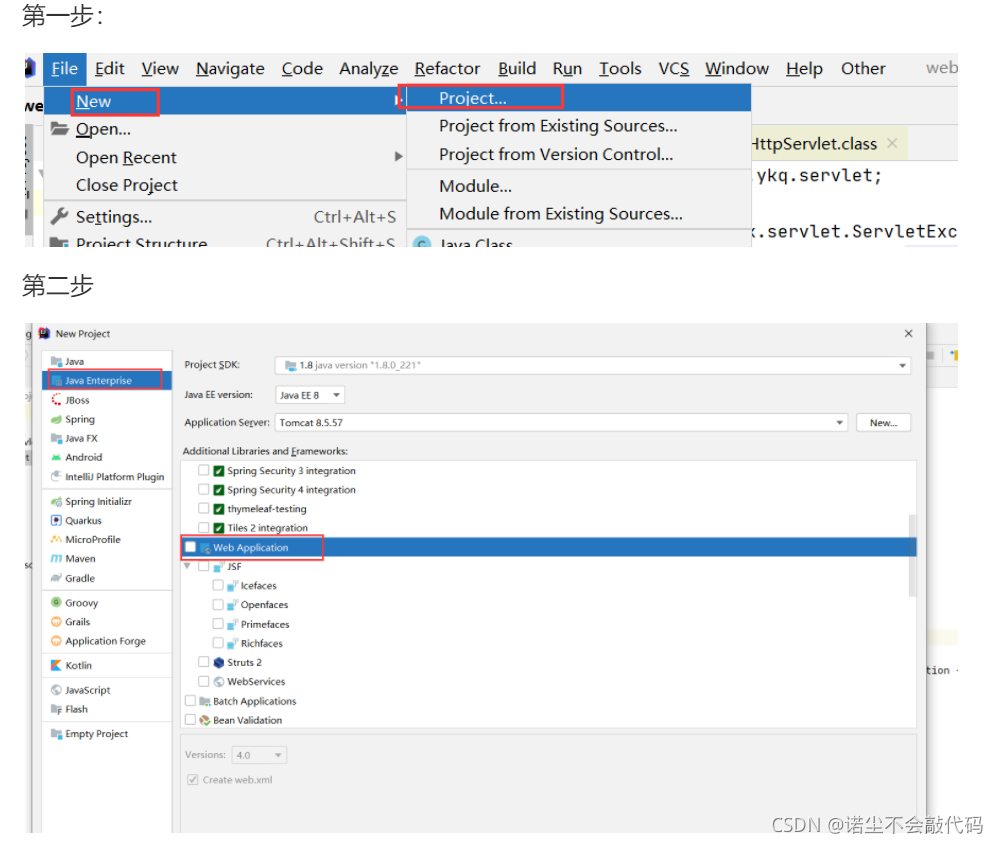
Task: Check Tiles 2 integration
Action: [204, 527]
